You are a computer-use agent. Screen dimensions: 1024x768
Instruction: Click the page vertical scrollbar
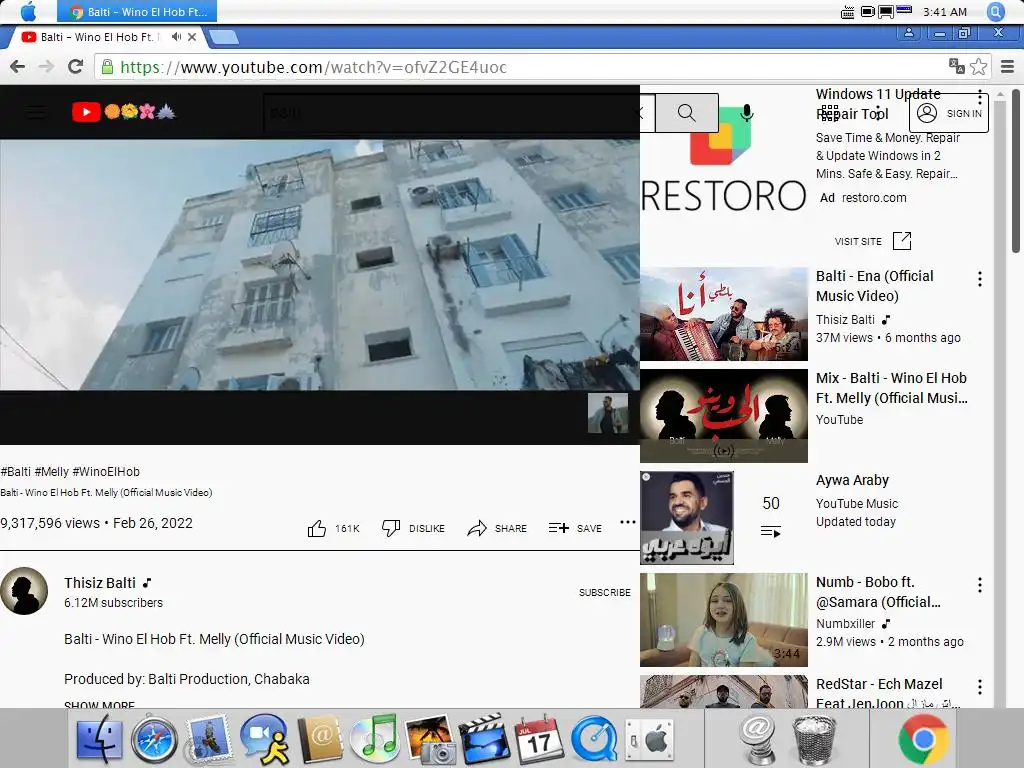pyautogui.click(x=1016, y=170)
